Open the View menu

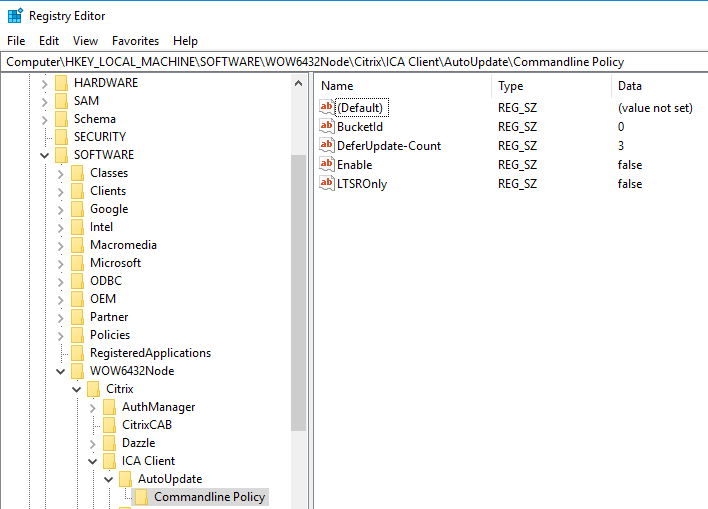tap(85, 41)
